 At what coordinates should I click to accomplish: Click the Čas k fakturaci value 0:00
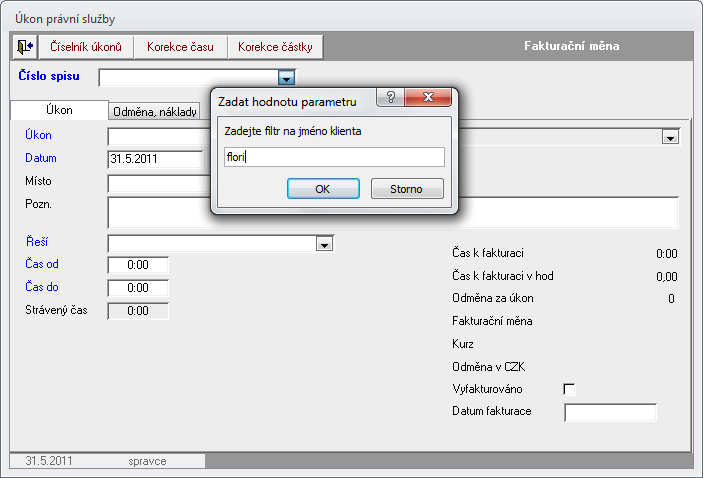click(667, 254)
